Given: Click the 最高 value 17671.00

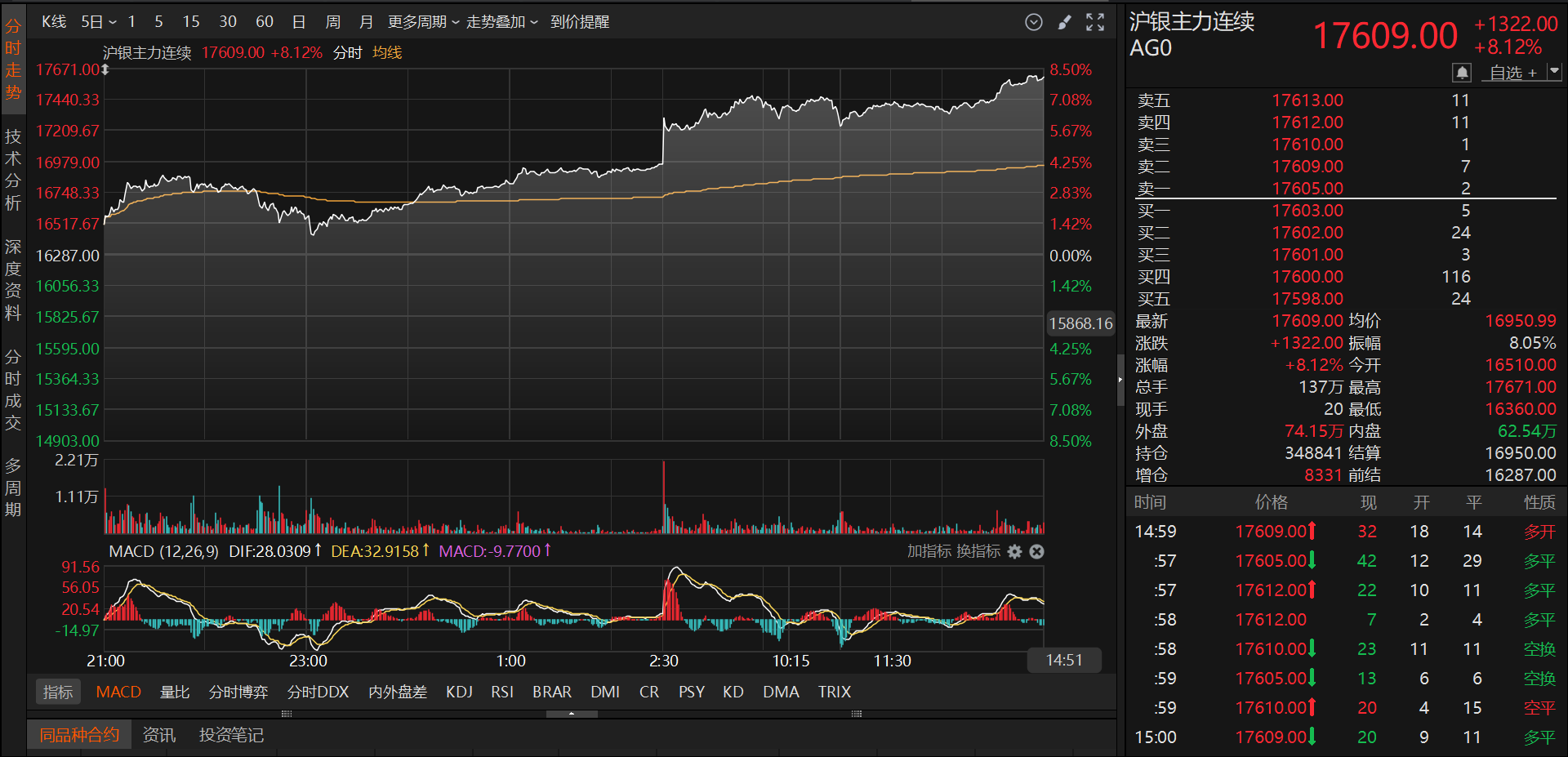Looking at the screenshot, I should pyautogui.click(x=1521, y=387).
